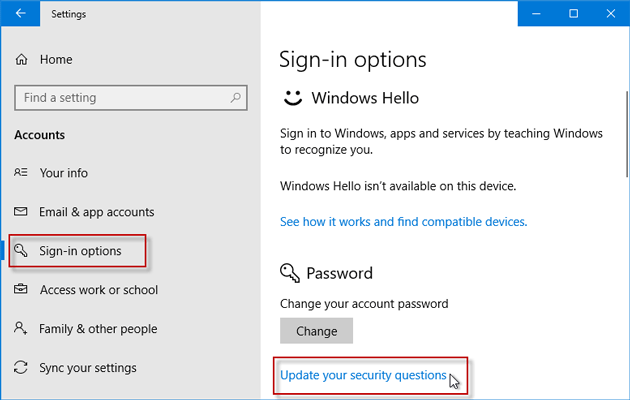Open the 'Email & app accounts' label
630x400 pixels.
[97, 212]
